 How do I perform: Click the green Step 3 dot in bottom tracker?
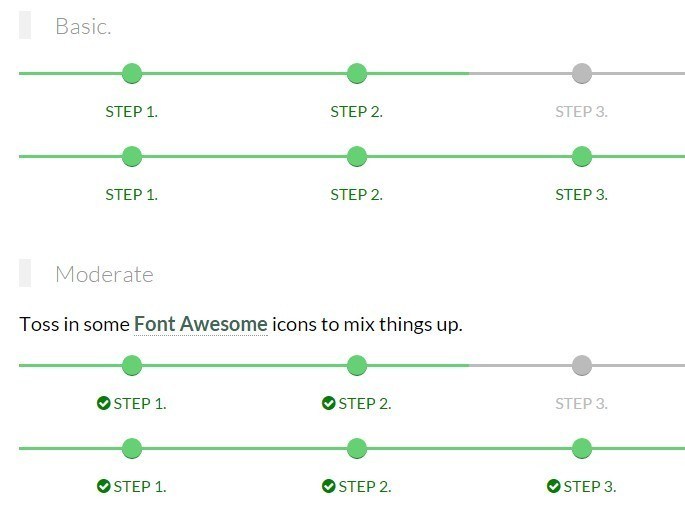tap(582, 449)
